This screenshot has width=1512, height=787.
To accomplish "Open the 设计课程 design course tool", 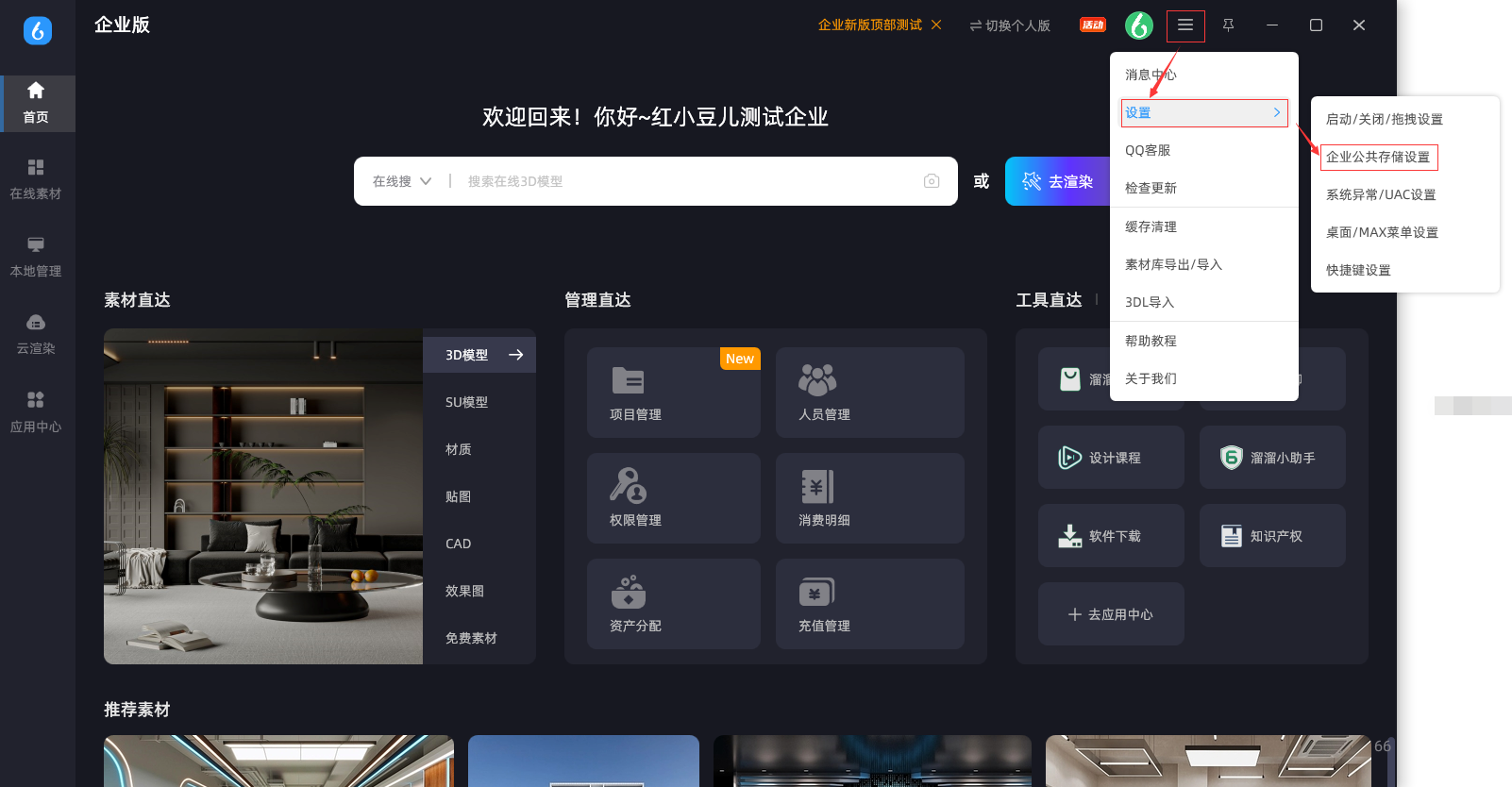I will click(1111, 458).
